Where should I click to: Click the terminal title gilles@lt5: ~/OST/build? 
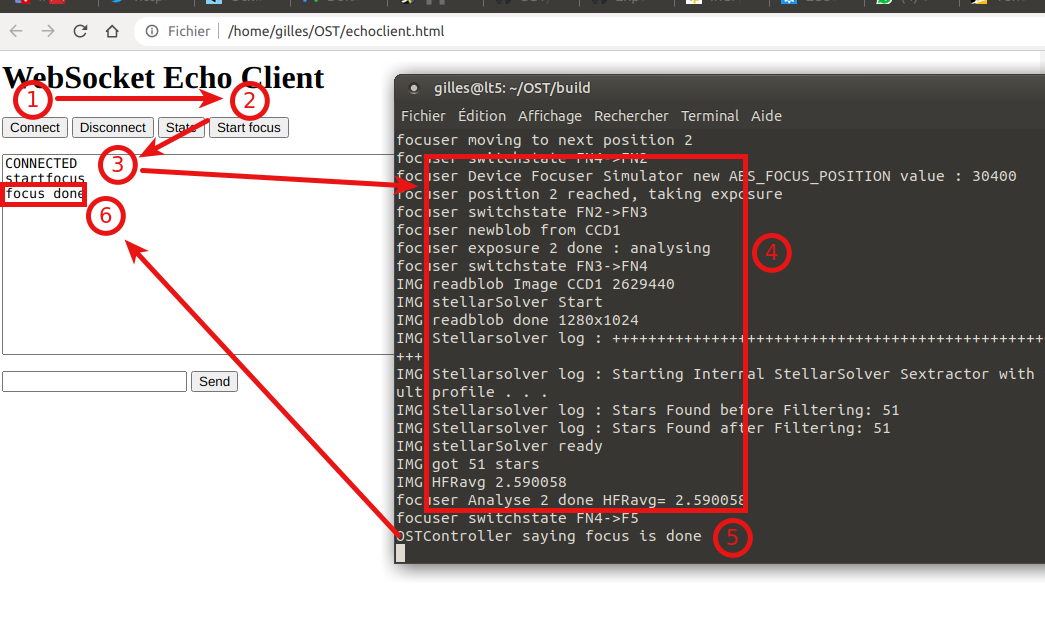[x=512, y=88]
